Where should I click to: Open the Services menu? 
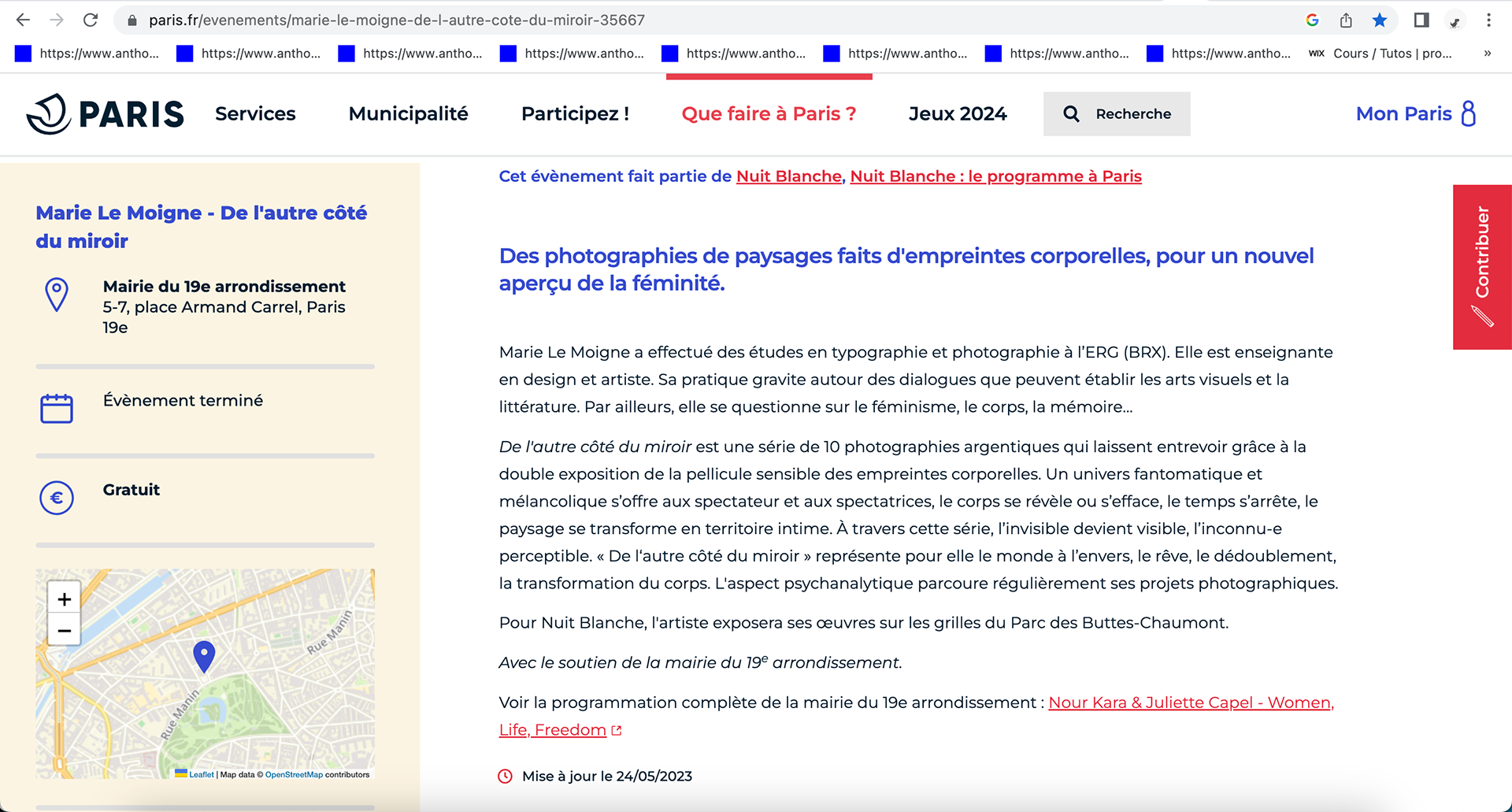coord(255,113)
